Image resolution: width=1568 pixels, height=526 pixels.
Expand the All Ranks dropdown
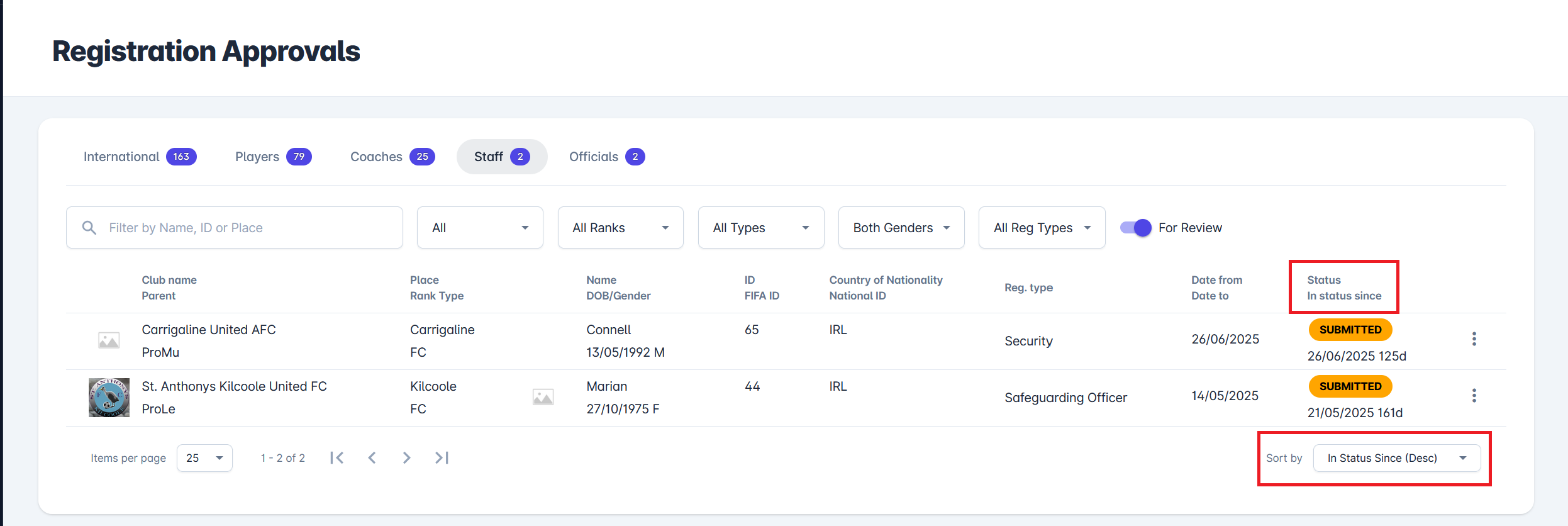[620, 228]
